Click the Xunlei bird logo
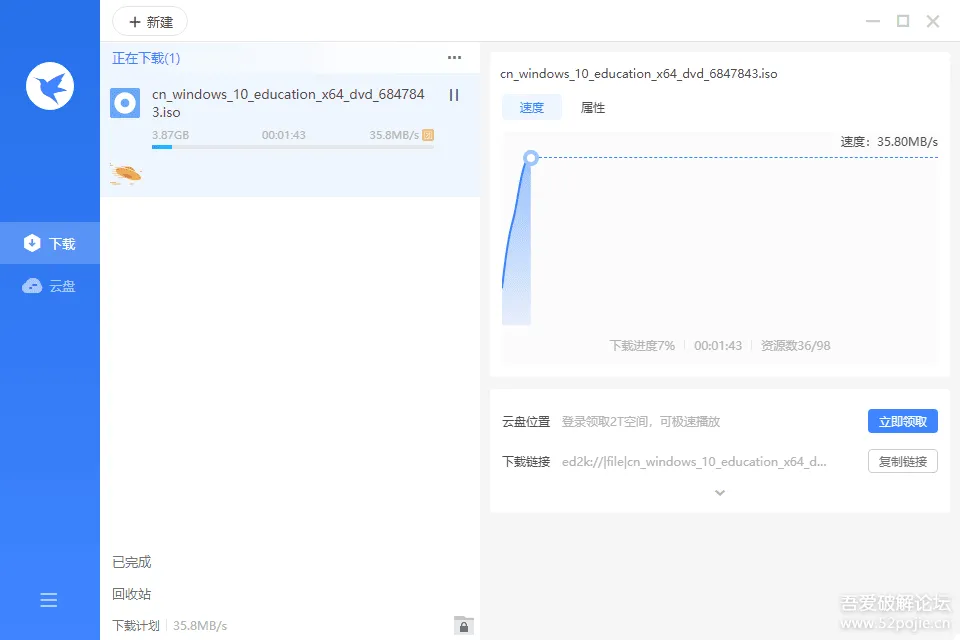 pyautogui.click(x=50, y=86)
